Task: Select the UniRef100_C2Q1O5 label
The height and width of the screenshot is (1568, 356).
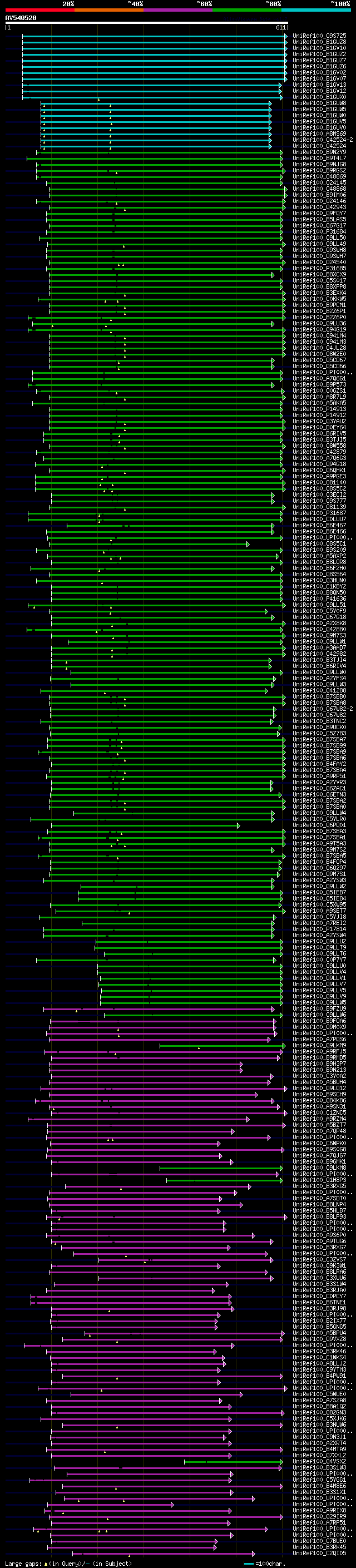Action: pos(319,1553)
